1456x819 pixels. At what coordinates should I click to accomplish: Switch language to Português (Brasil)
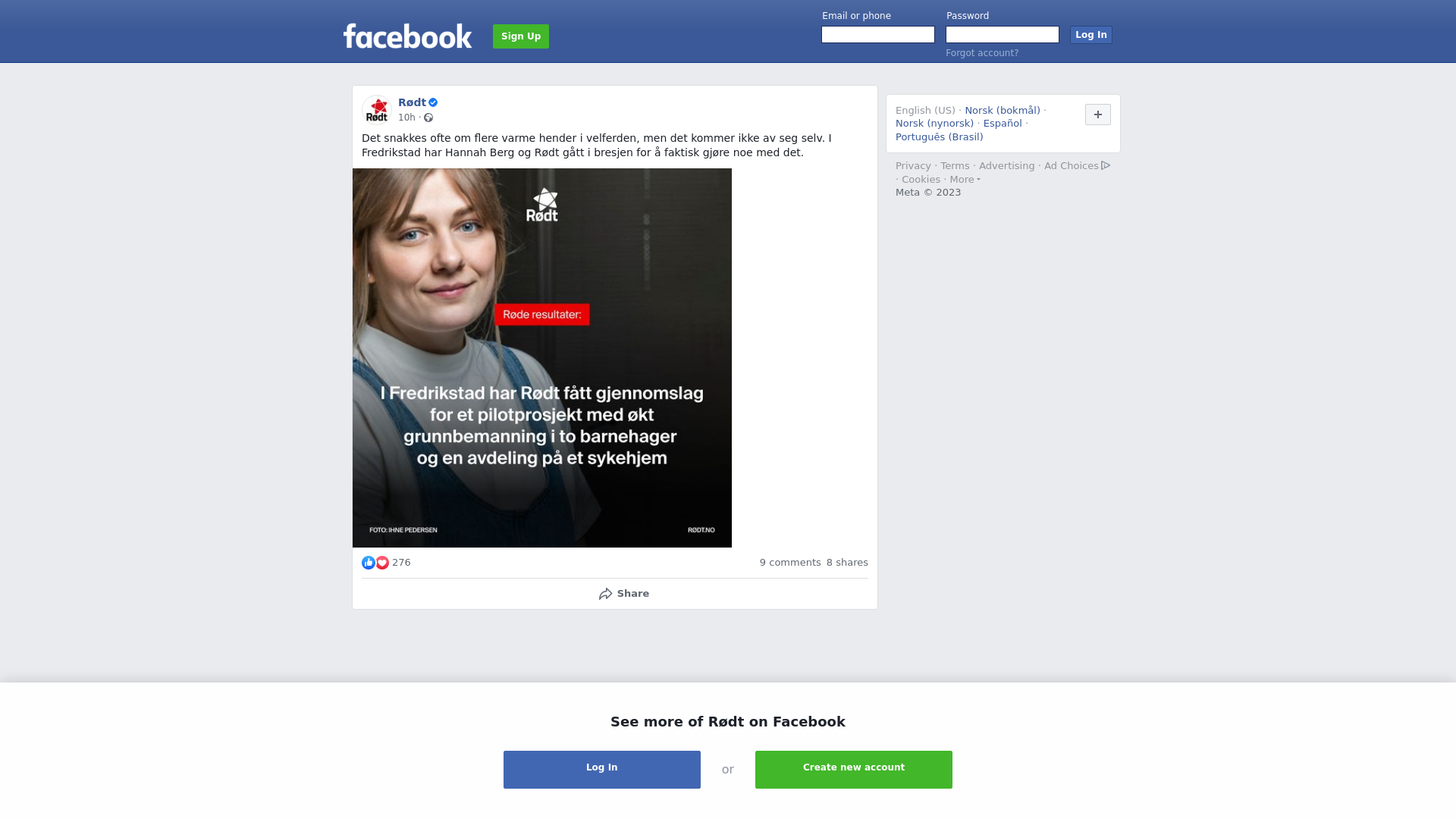(939, 137)
